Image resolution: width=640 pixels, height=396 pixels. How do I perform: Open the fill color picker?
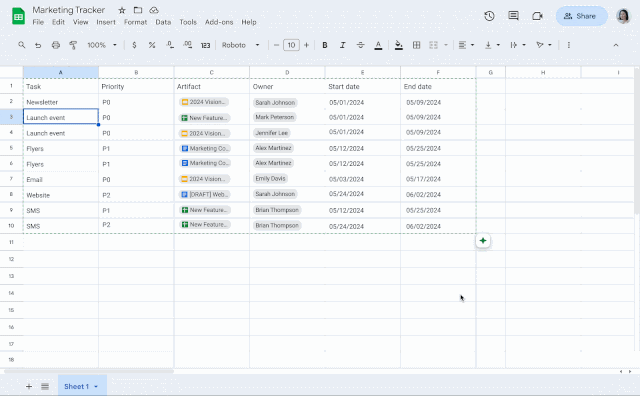[399, 45]
